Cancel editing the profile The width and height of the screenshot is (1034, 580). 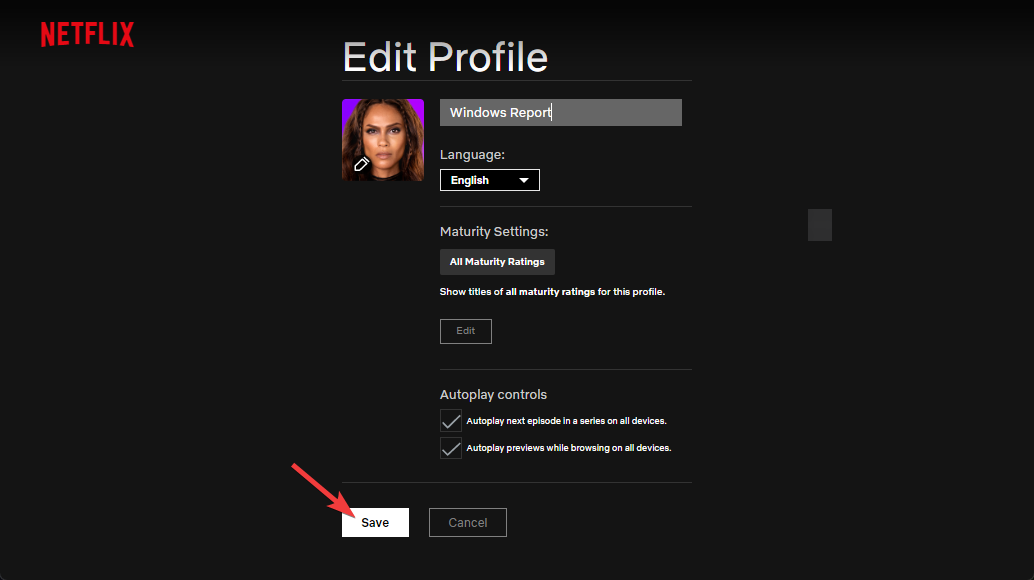pos(468,523)
